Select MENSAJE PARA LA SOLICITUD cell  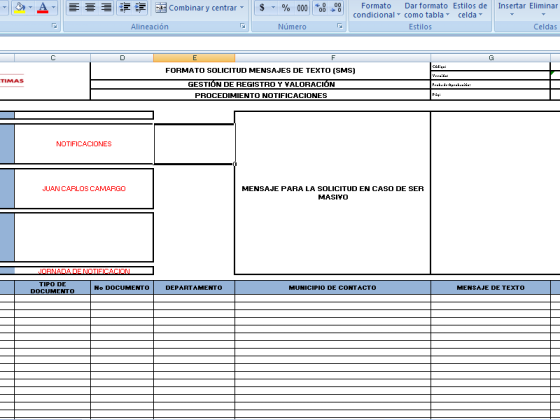(x=332, y=193)
